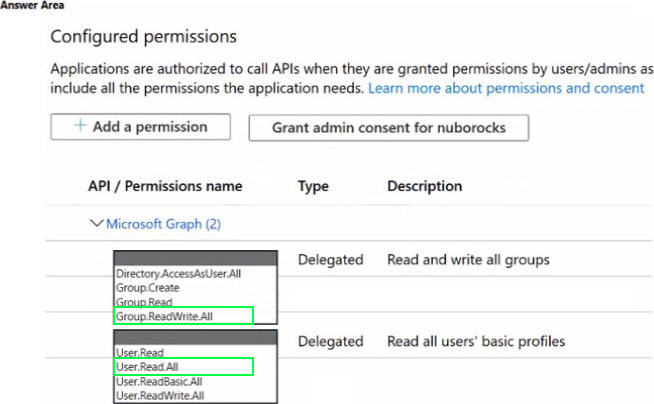Pick the User.ReadBasic.All option
The width and height of the screenshot is (654, 404).
coord(159,381)
